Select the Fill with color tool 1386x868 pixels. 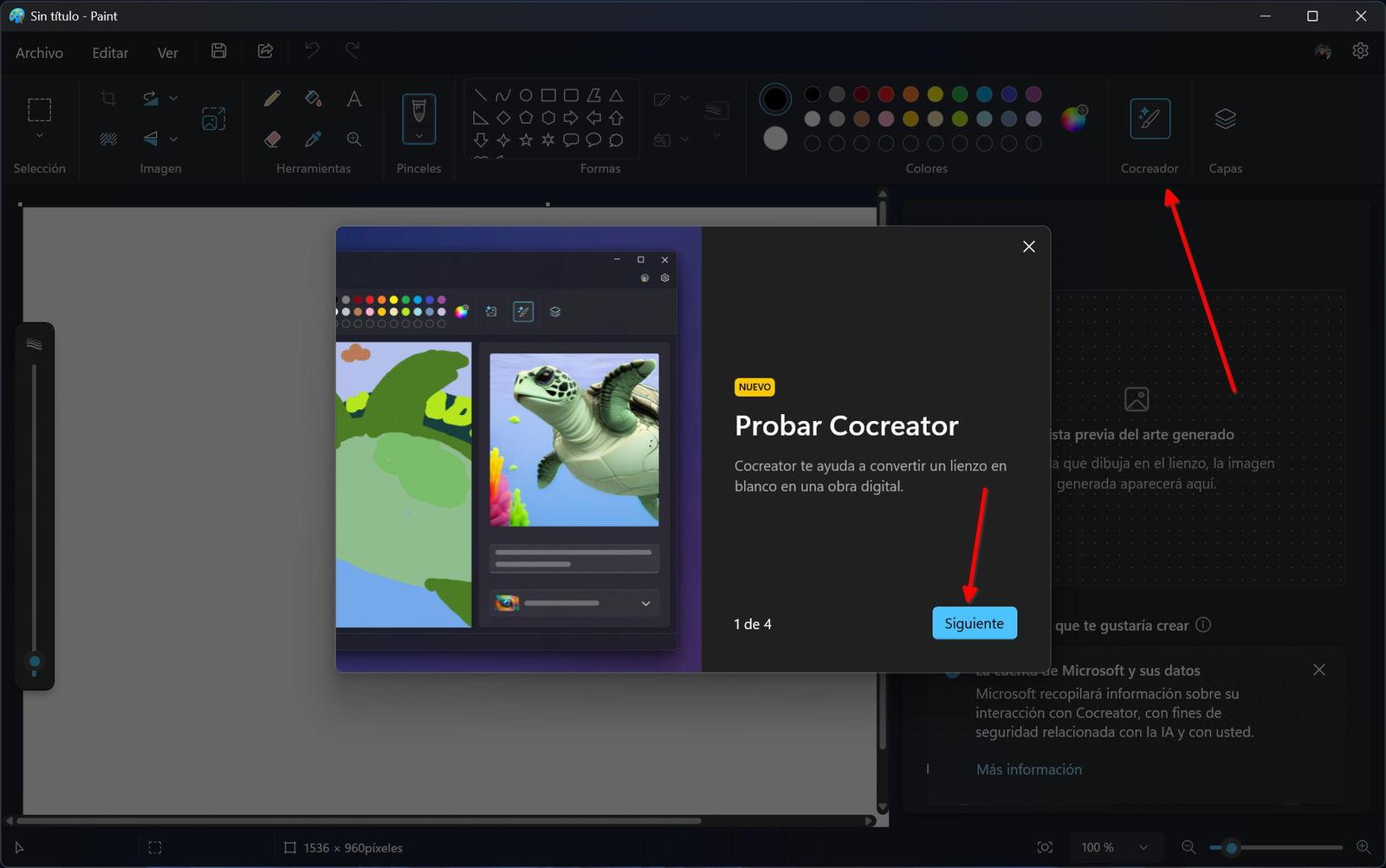click(313, 98)
